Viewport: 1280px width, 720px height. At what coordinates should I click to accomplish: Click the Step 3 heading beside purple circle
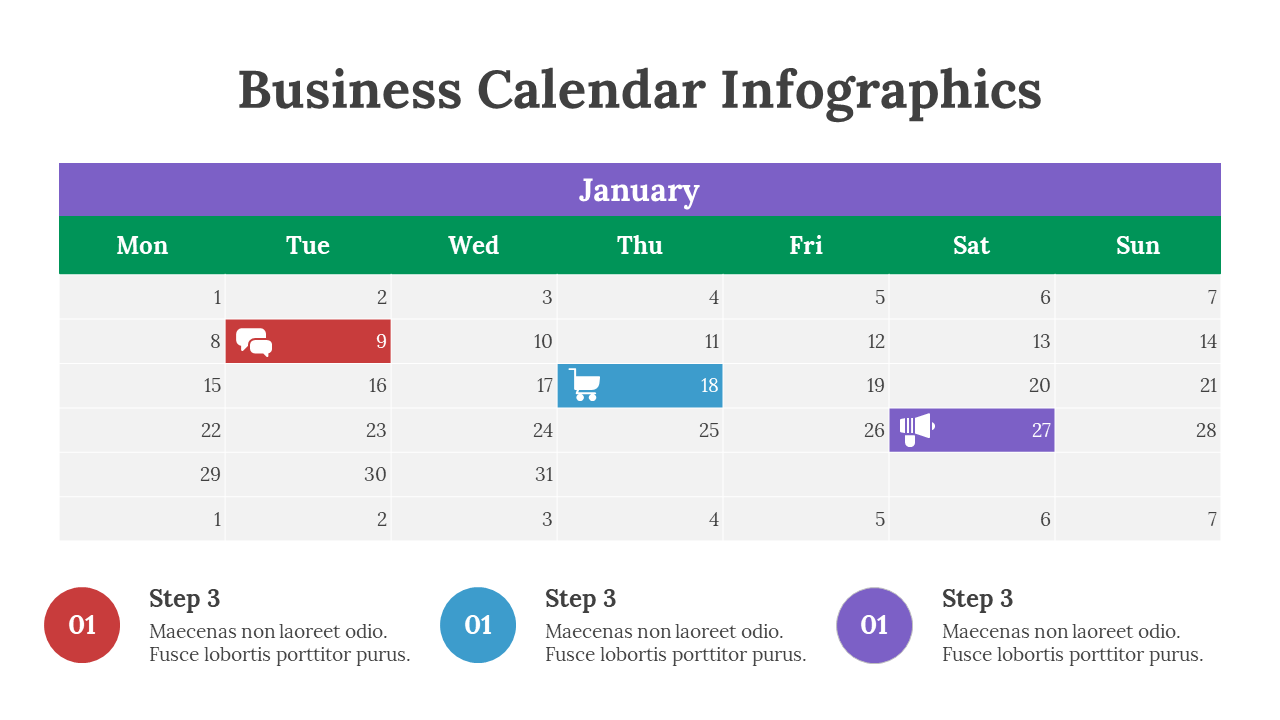[x=977, y=599]
